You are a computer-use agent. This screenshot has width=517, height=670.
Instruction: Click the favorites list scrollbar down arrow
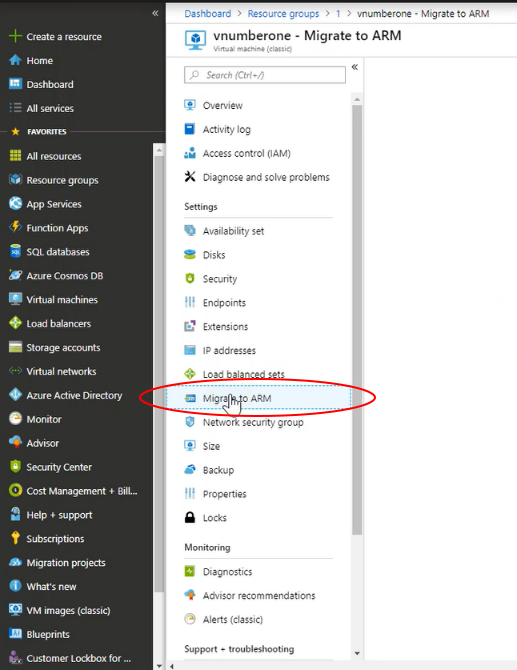159,666
